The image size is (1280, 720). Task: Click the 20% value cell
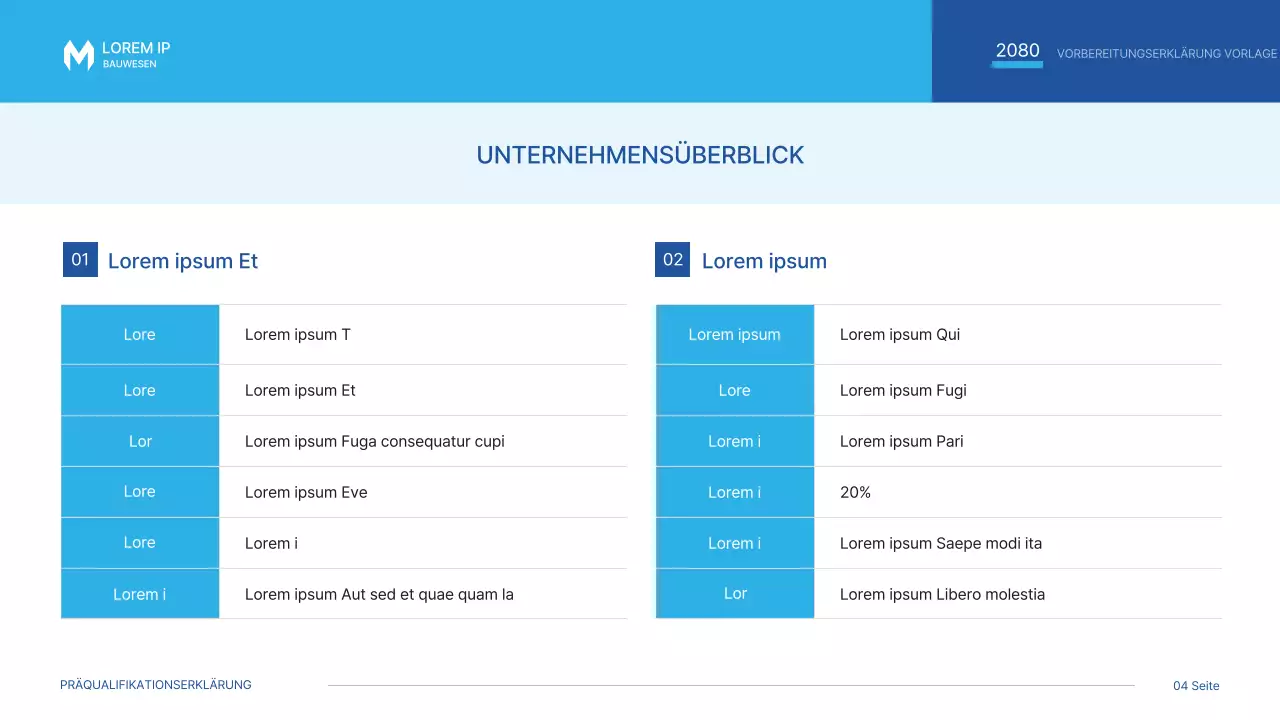pos(856,492)
